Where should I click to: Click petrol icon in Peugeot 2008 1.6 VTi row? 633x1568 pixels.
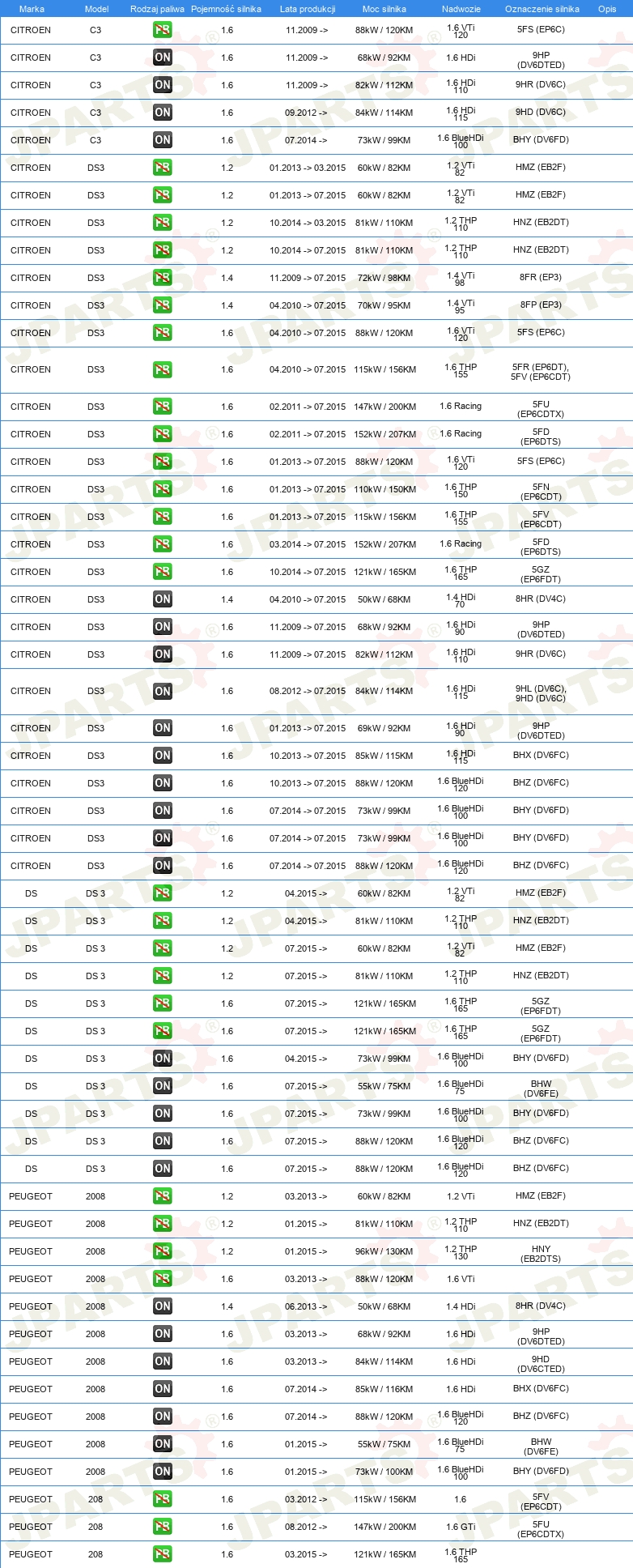pyautogui.click(x=163, y=1279)
